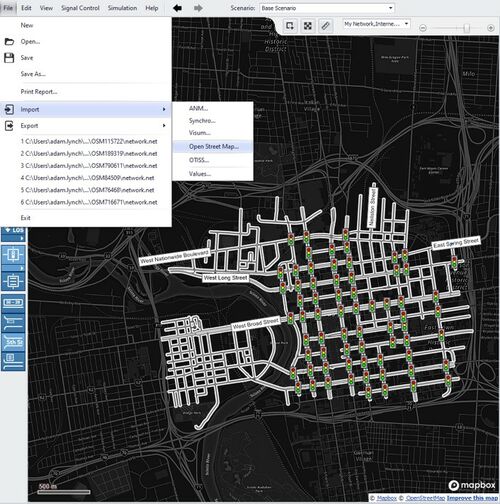Click the West Nationwide Boulevard street label

coord(175,256)
